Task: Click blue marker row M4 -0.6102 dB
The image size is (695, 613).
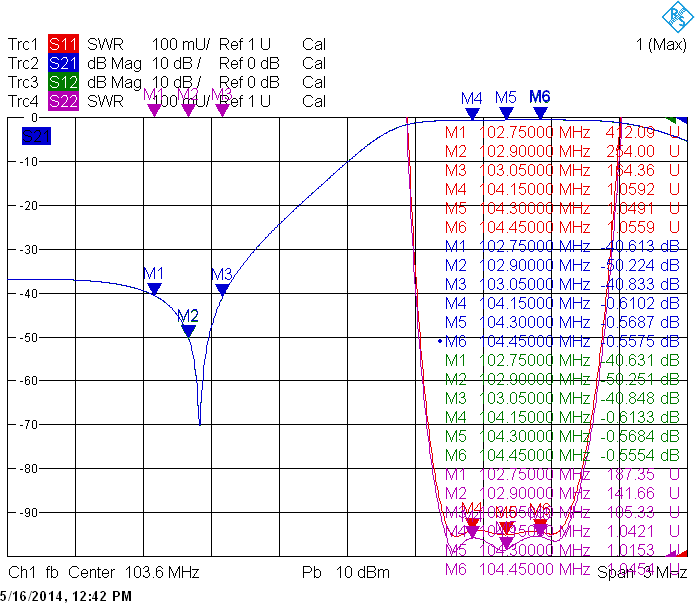Action: (562, 303)
